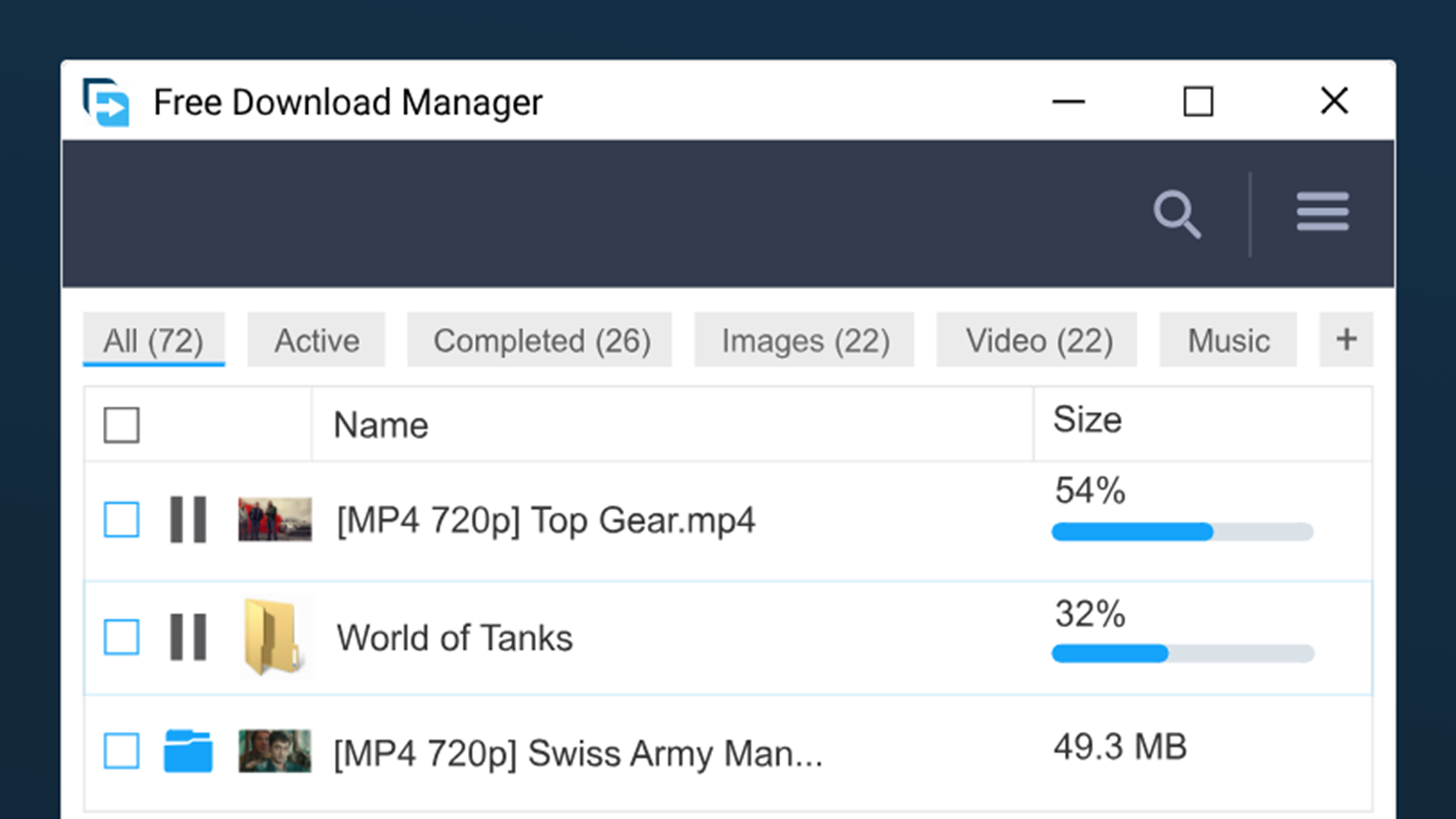Open the search magnifier icon
This screenshot has width=1456, height=819.
tap(1177, 214)
